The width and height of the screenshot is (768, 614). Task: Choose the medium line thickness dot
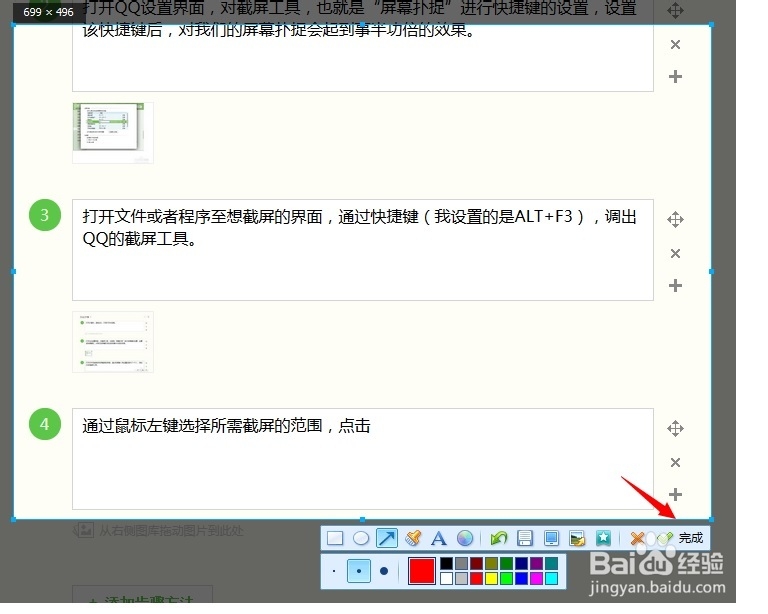pyautogui.click(x=359, y=571)
